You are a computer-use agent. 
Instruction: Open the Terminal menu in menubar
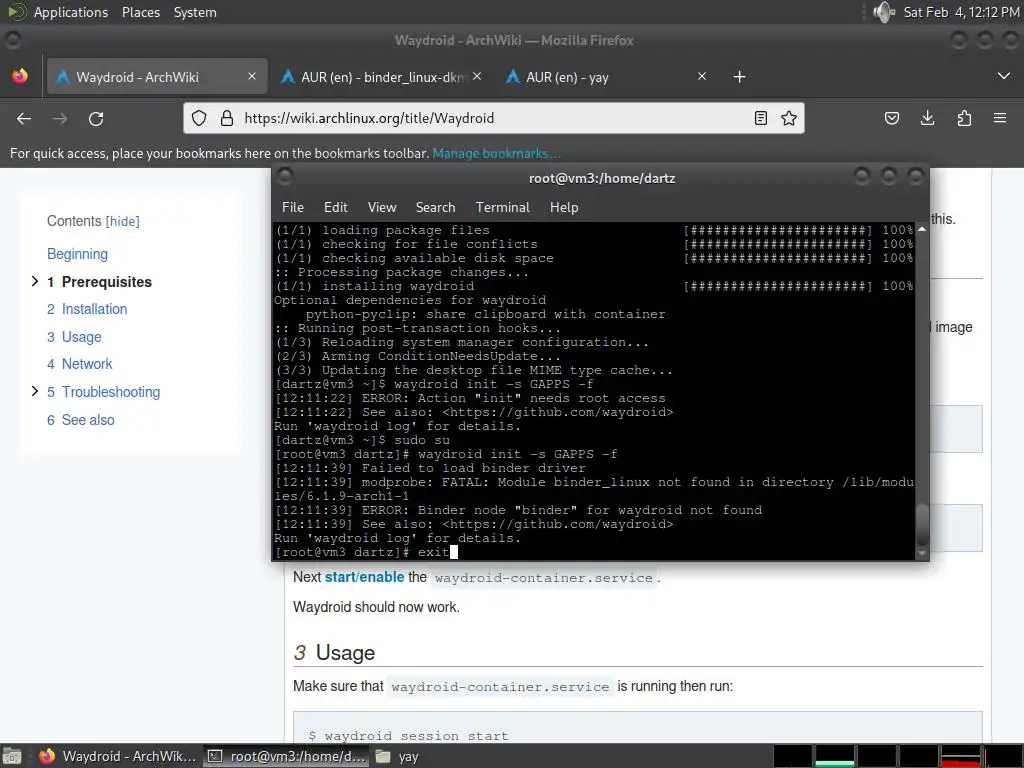[x=503, y=207]
